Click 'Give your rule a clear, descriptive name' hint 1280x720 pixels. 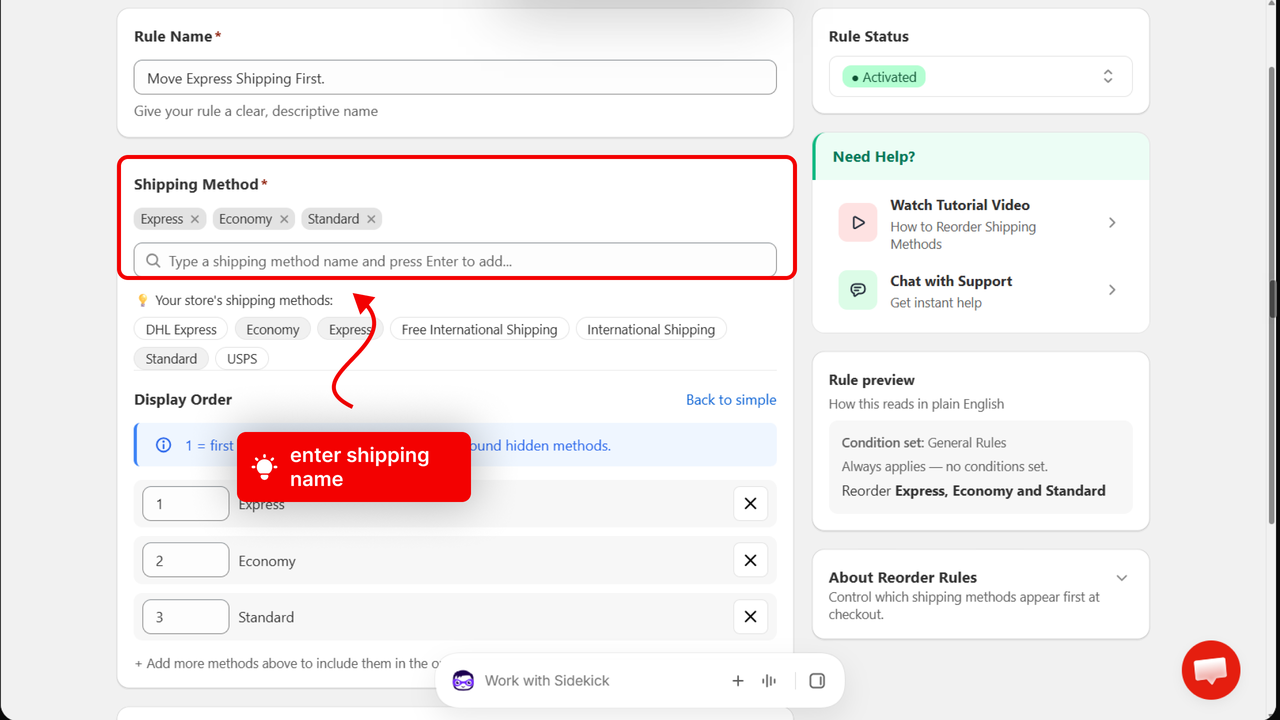tap(256, 111)
